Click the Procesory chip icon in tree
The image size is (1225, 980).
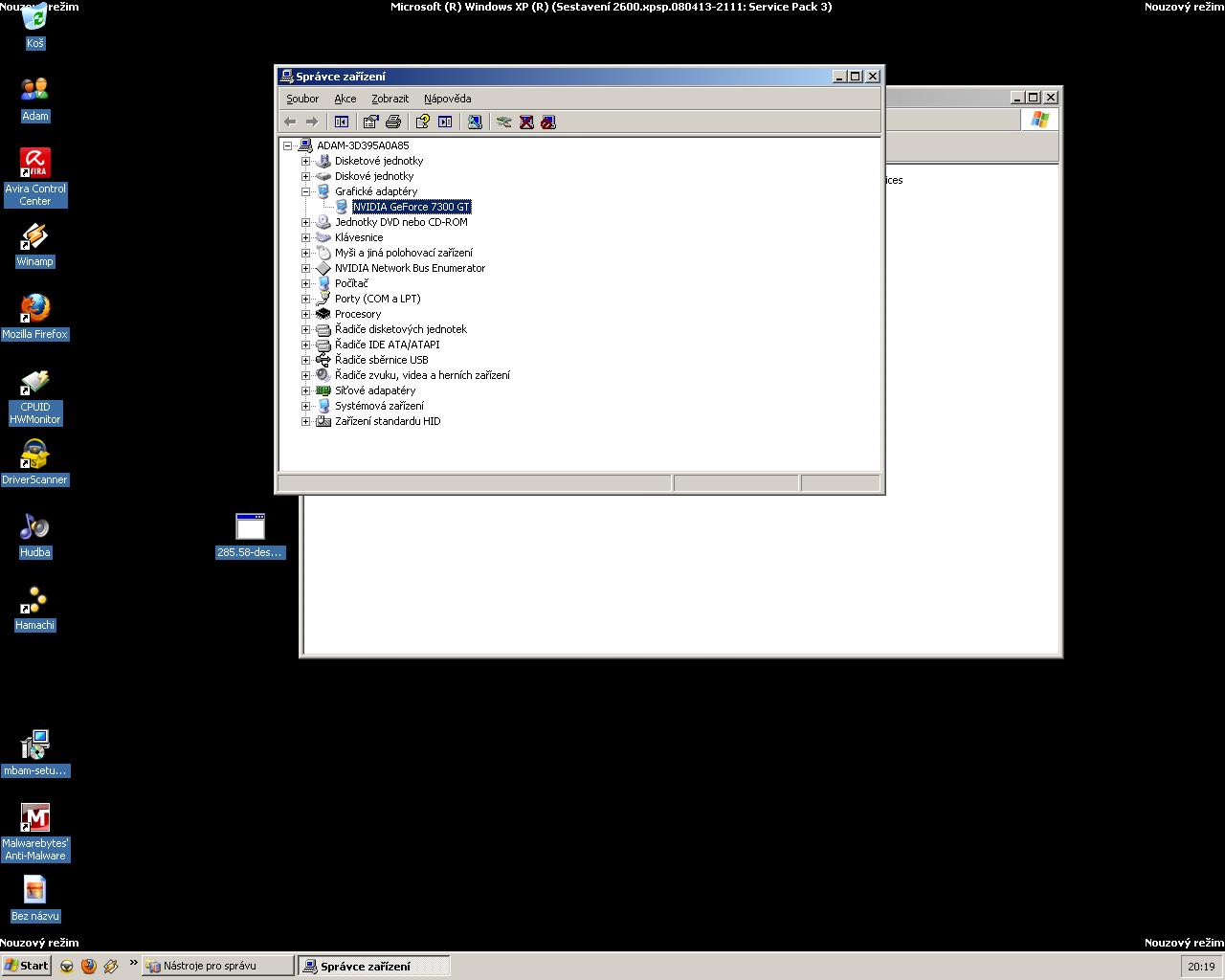coord(323,314)
